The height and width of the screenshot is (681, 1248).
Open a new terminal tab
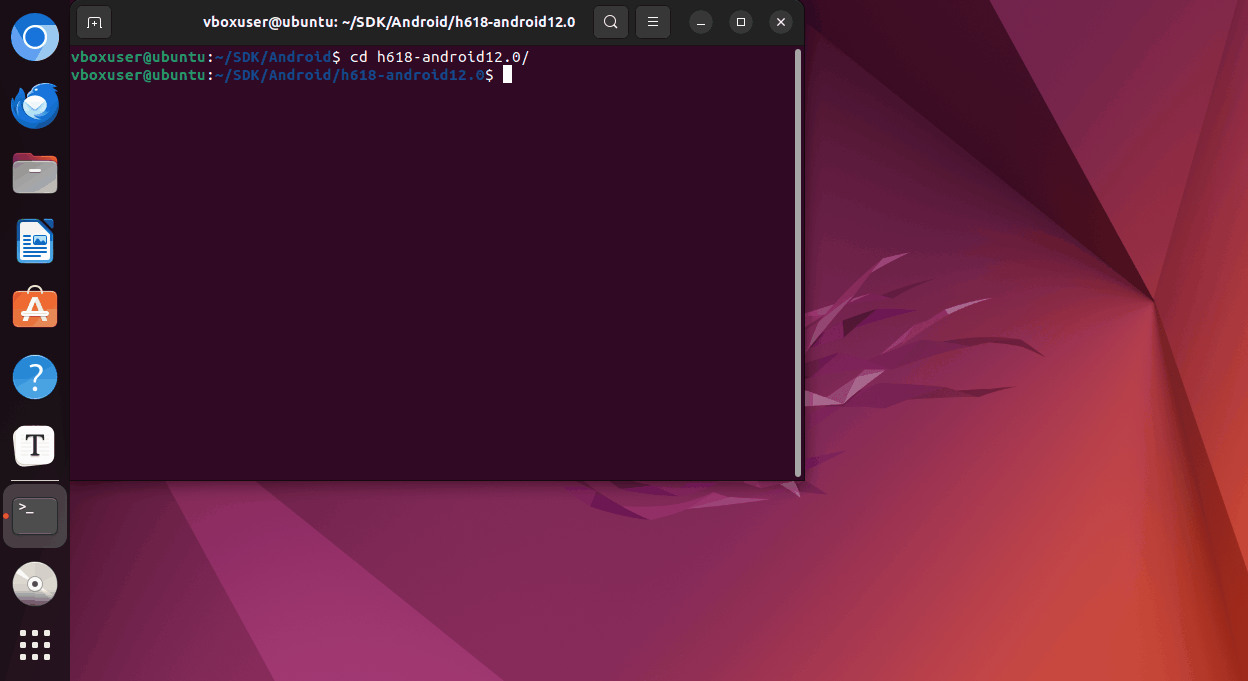coord(94,22)
